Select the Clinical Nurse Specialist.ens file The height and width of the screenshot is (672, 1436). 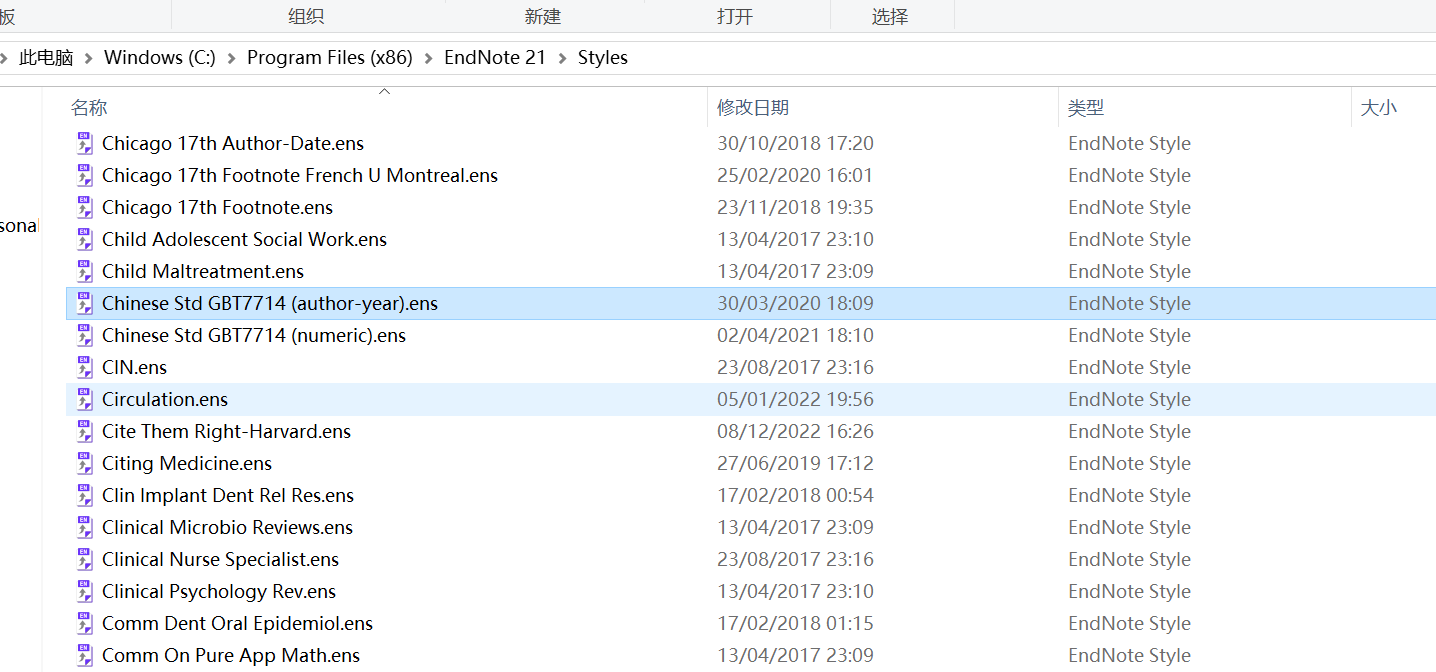(220, 559)
